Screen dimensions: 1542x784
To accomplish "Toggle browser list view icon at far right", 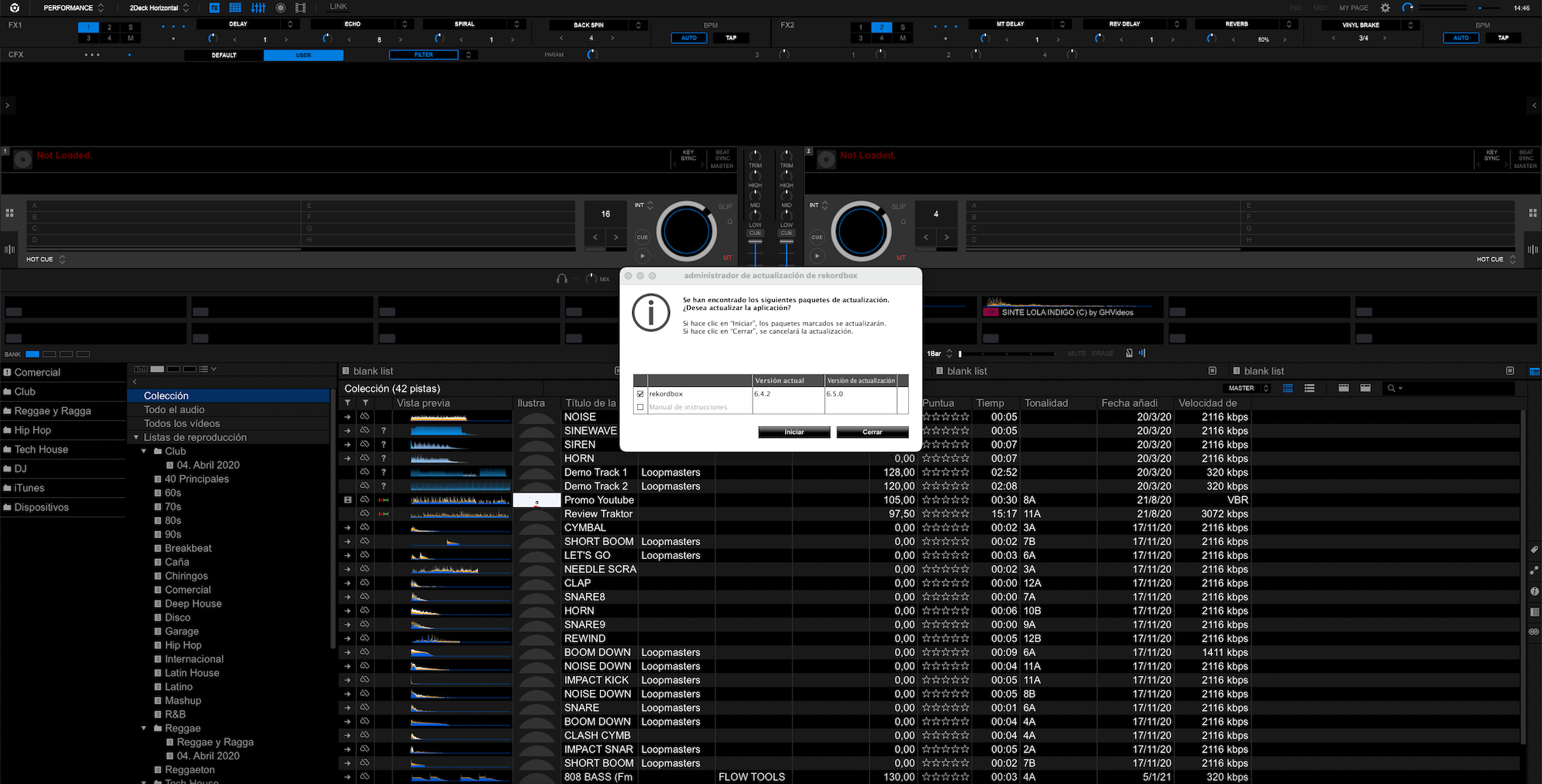I will click(x=1534, y=371).
